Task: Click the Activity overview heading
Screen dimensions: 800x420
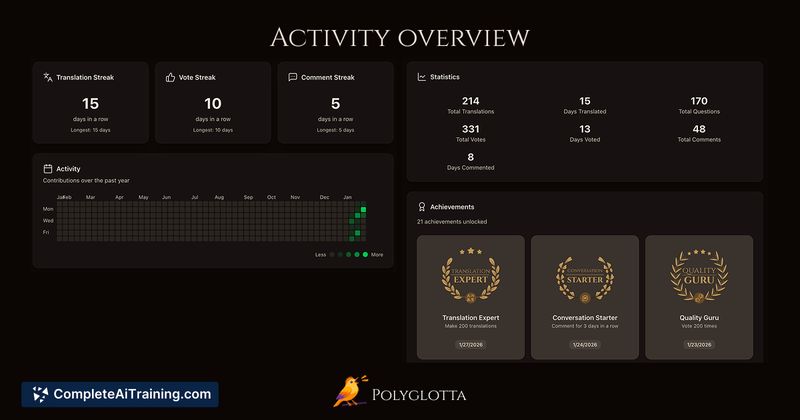Action: pyautogui.click(x=400, y=37)
